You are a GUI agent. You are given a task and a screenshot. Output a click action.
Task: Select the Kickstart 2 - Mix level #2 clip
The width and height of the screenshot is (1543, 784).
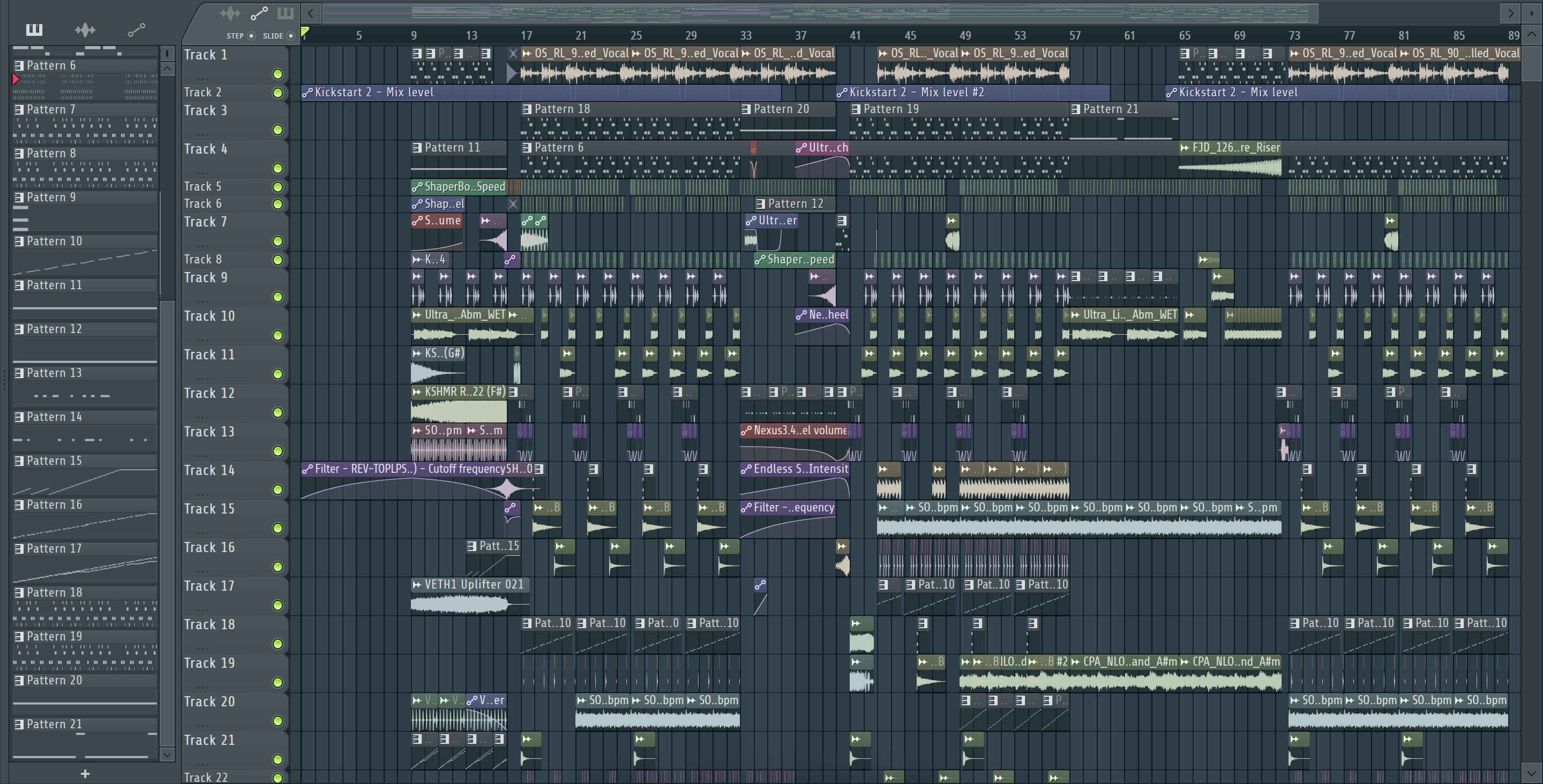coord(973,92)
